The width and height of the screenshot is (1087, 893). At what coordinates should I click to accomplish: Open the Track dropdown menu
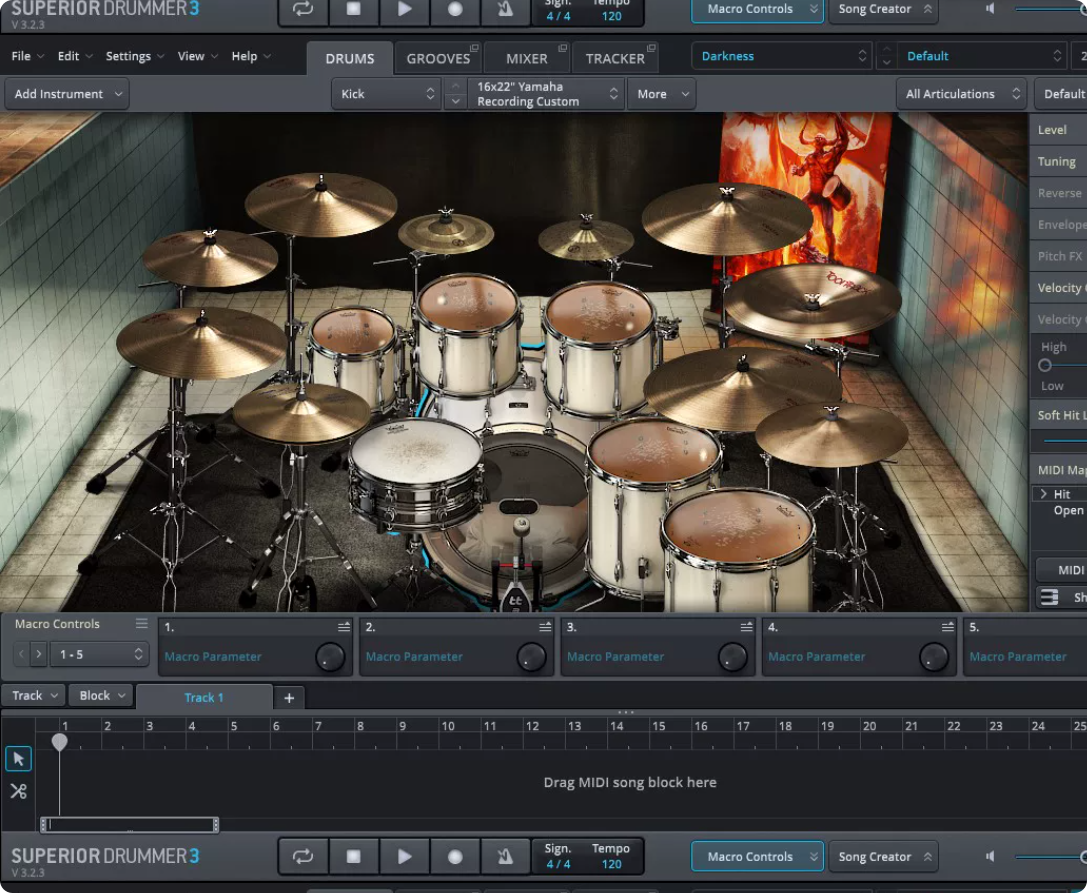click(x=34, y=696)
